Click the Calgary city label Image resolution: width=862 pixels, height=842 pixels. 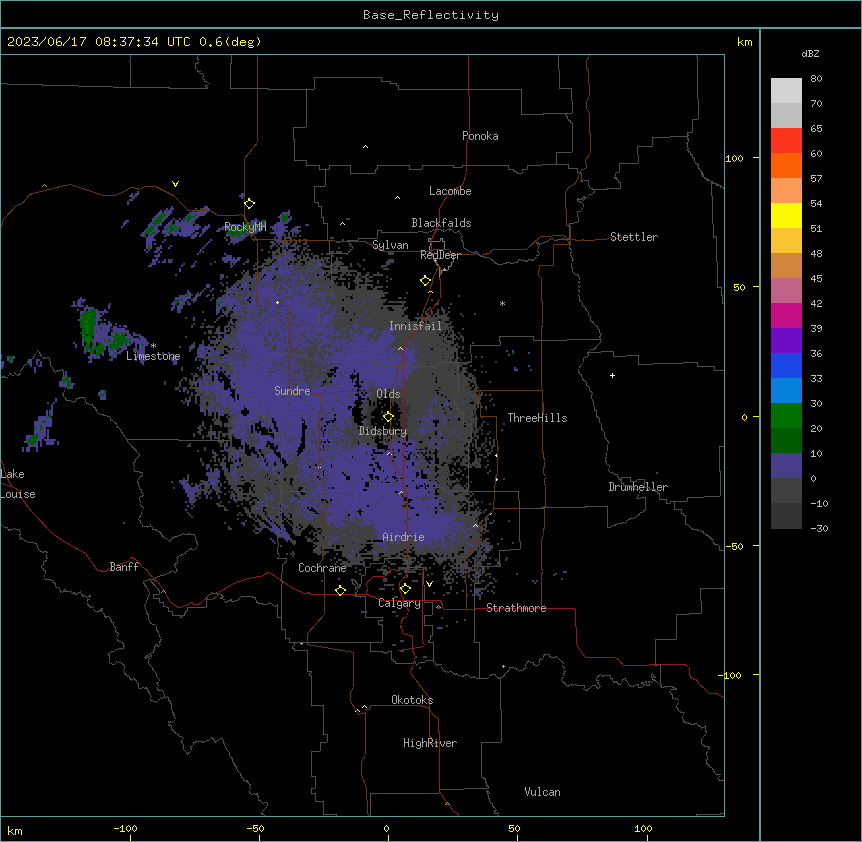399,603
